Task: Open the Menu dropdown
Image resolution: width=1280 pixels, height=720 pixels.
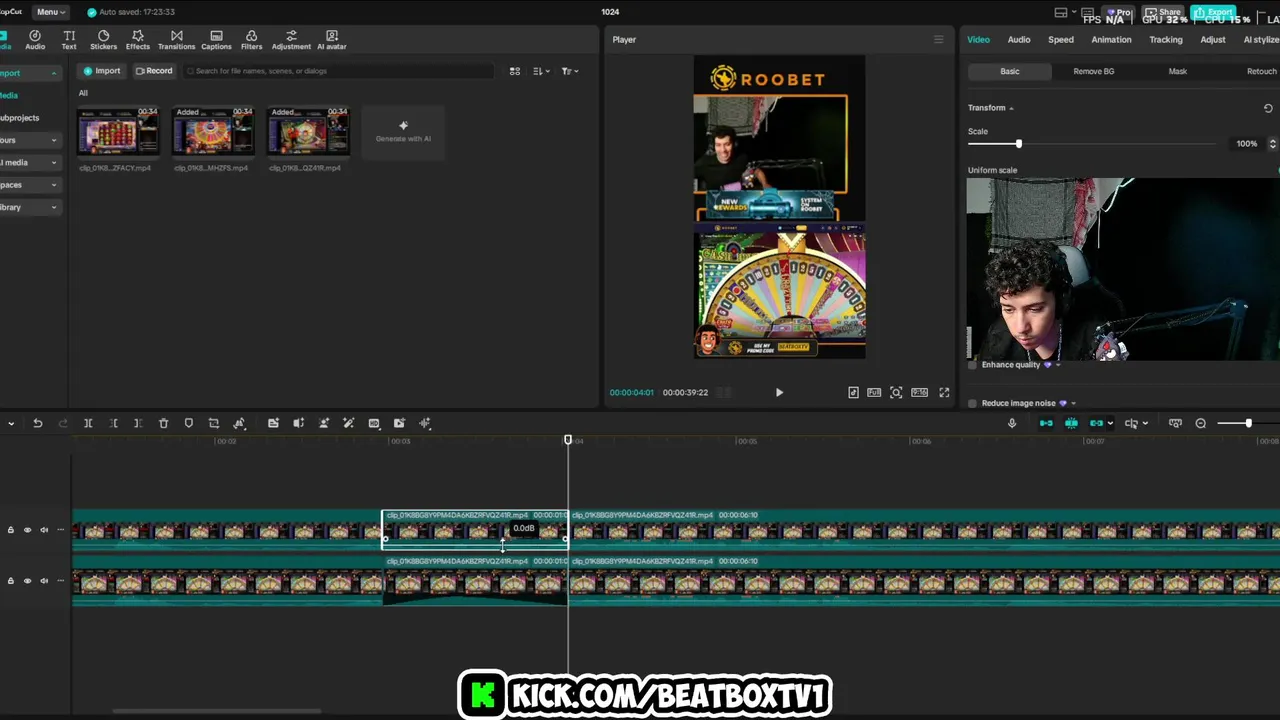Action: click(50, 12)
